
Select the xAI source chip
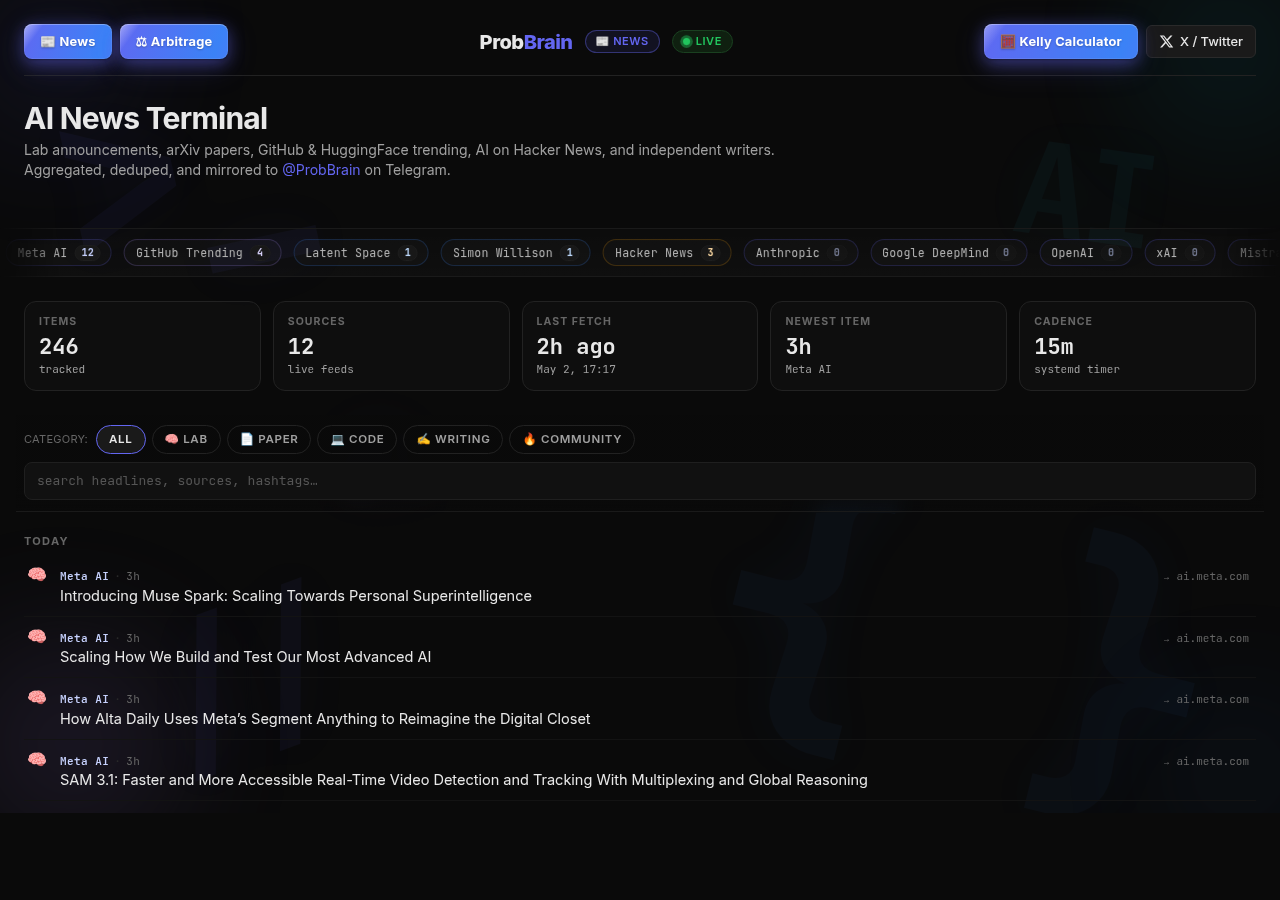coord(1180,253)
